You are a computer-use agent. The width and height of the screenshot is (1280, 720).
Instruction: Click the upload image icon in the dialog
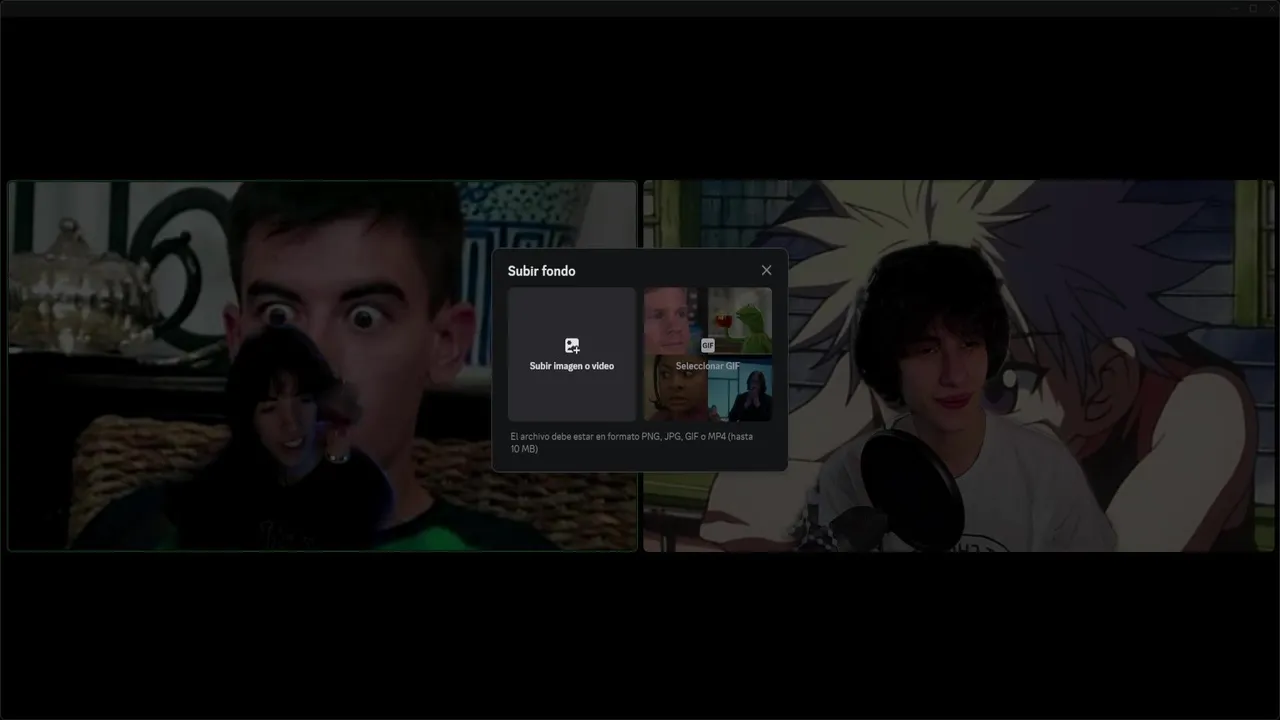(x=572, y=346)
